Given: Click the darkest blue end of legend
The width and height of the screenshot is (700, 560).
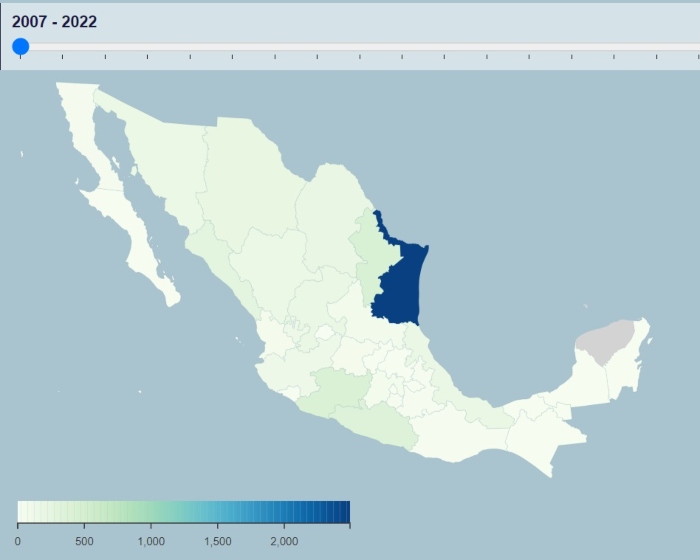Looking at the screenshot, I should (x=345, y=512).
